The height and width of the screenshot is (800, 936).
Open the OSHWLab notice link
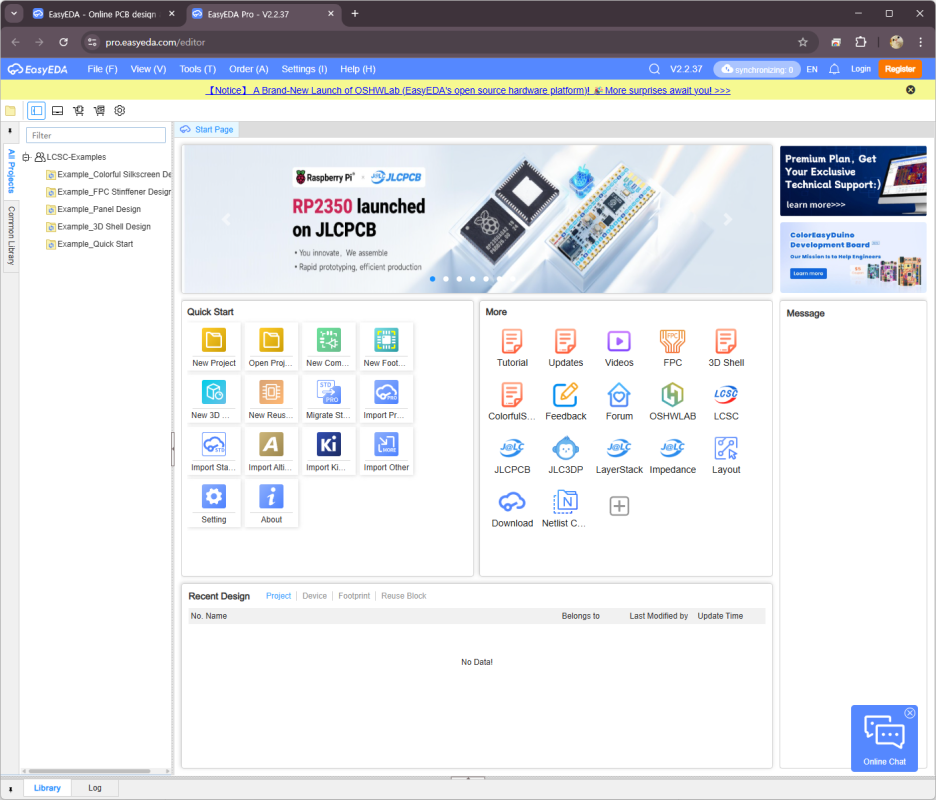[467, 91]
